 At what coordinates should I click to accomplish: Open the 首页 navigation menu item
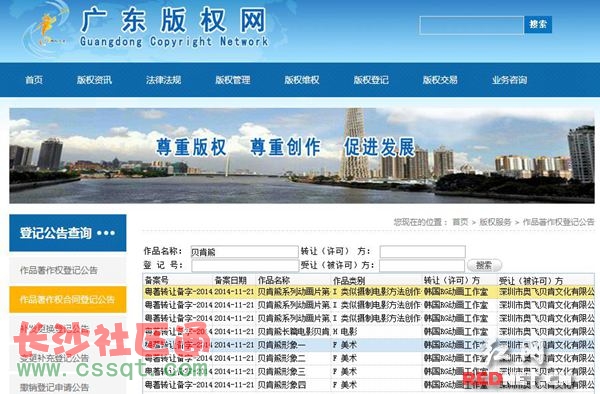pos(34,80)
